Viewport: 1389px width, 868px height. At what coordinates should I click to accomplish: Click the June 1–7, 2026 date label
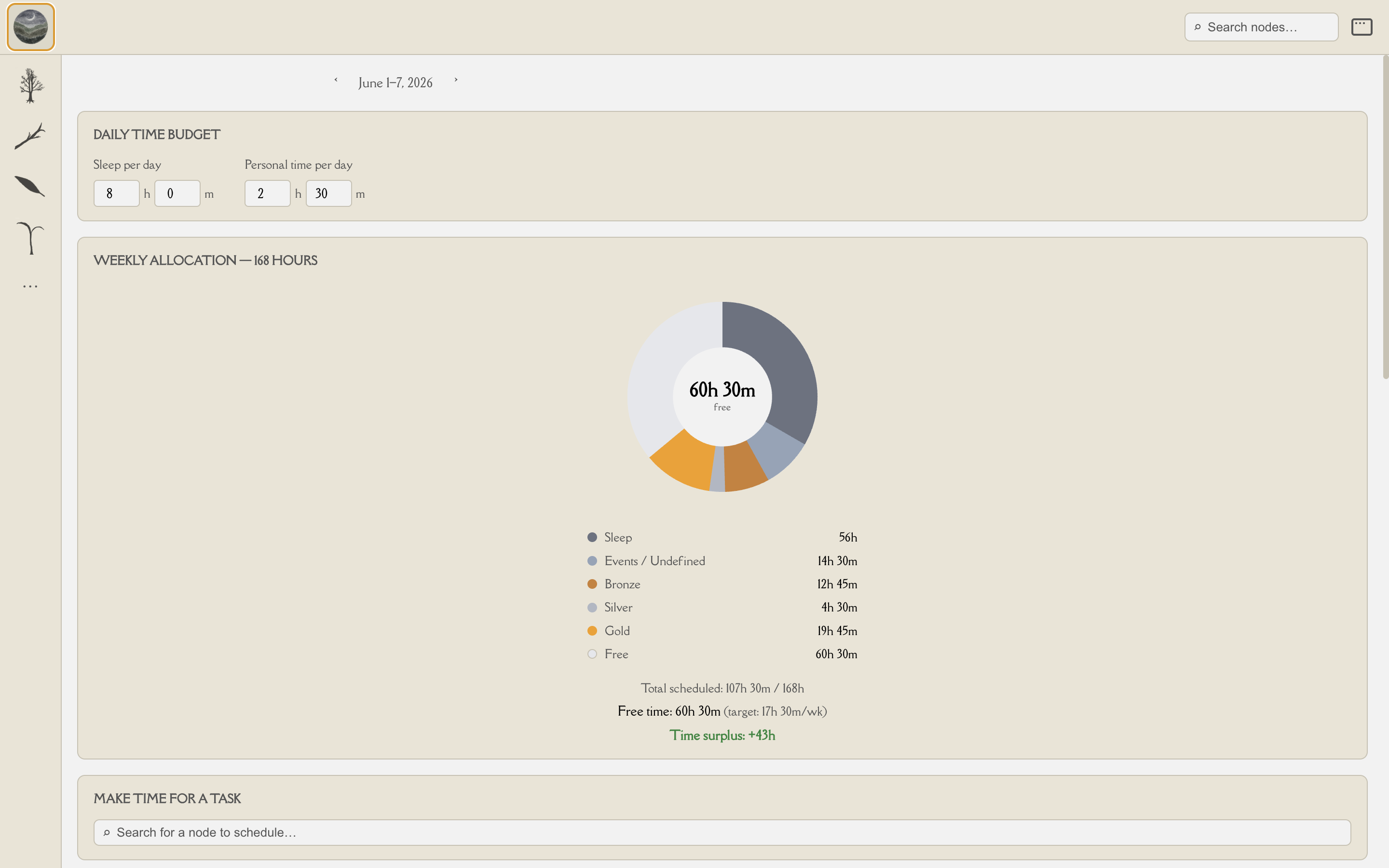click(x=395, y=82)
